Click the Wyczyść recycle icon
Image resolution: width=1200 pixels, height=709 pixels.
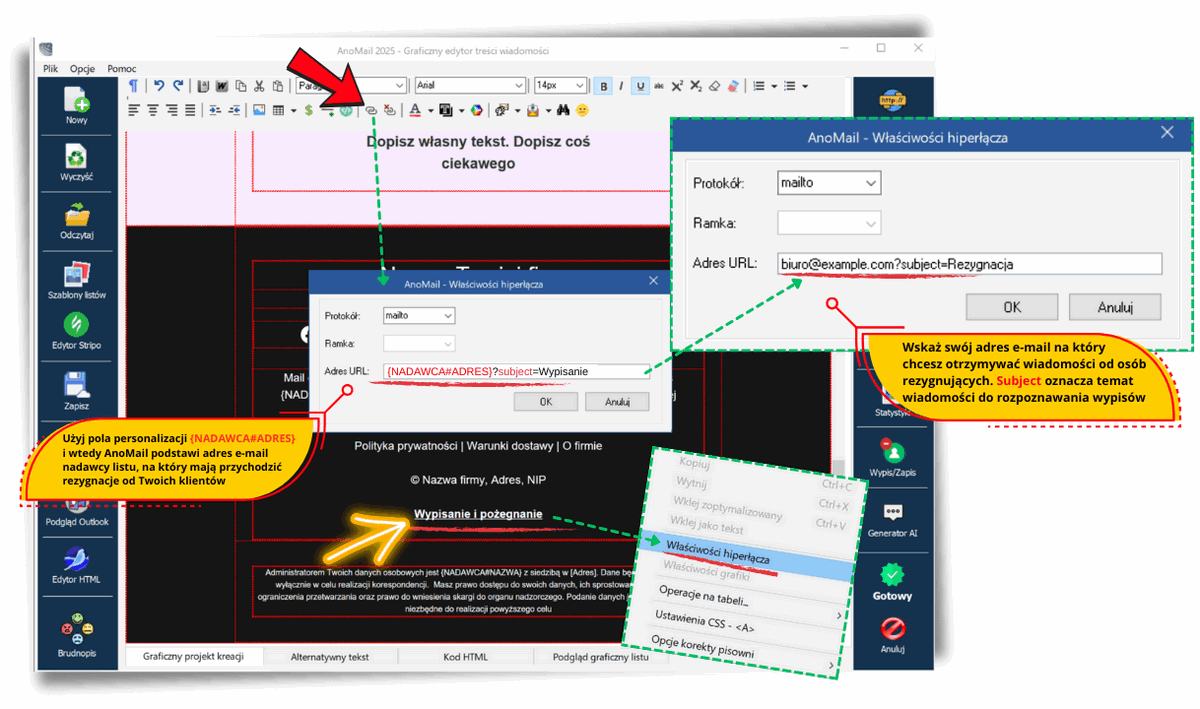77,156
